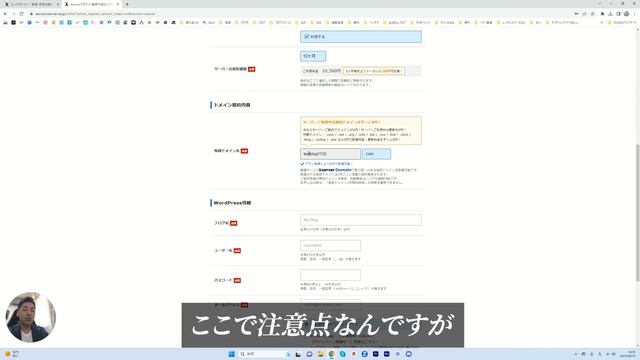Select the active Xserver account signup tab
The height and width of the screenshot is (360, 640).
(91, 4)
